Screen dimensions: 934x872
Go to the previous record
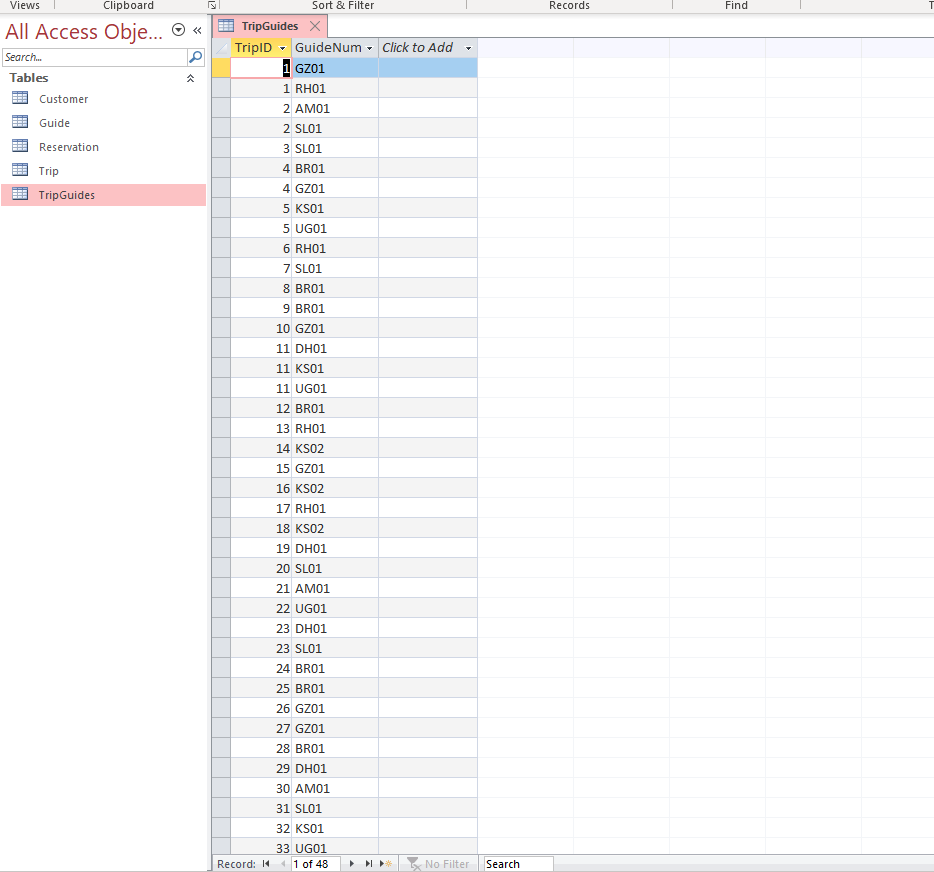coord(281,863)
